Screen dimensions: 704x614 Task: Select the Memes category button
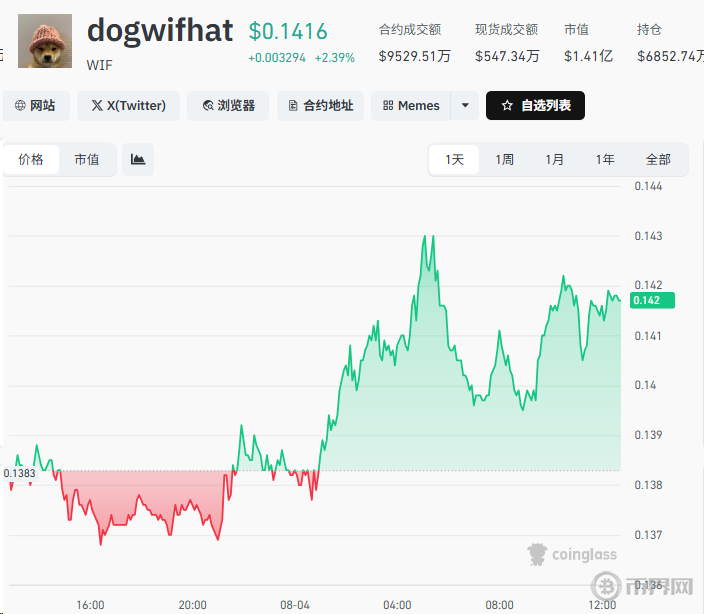click(411, 105)
